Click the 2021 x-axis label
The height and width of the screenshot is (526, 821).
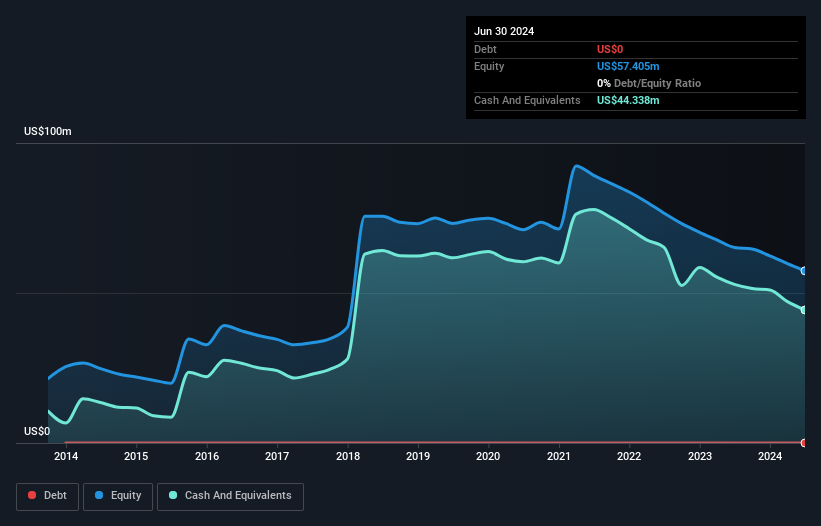[x=559, y=456]
